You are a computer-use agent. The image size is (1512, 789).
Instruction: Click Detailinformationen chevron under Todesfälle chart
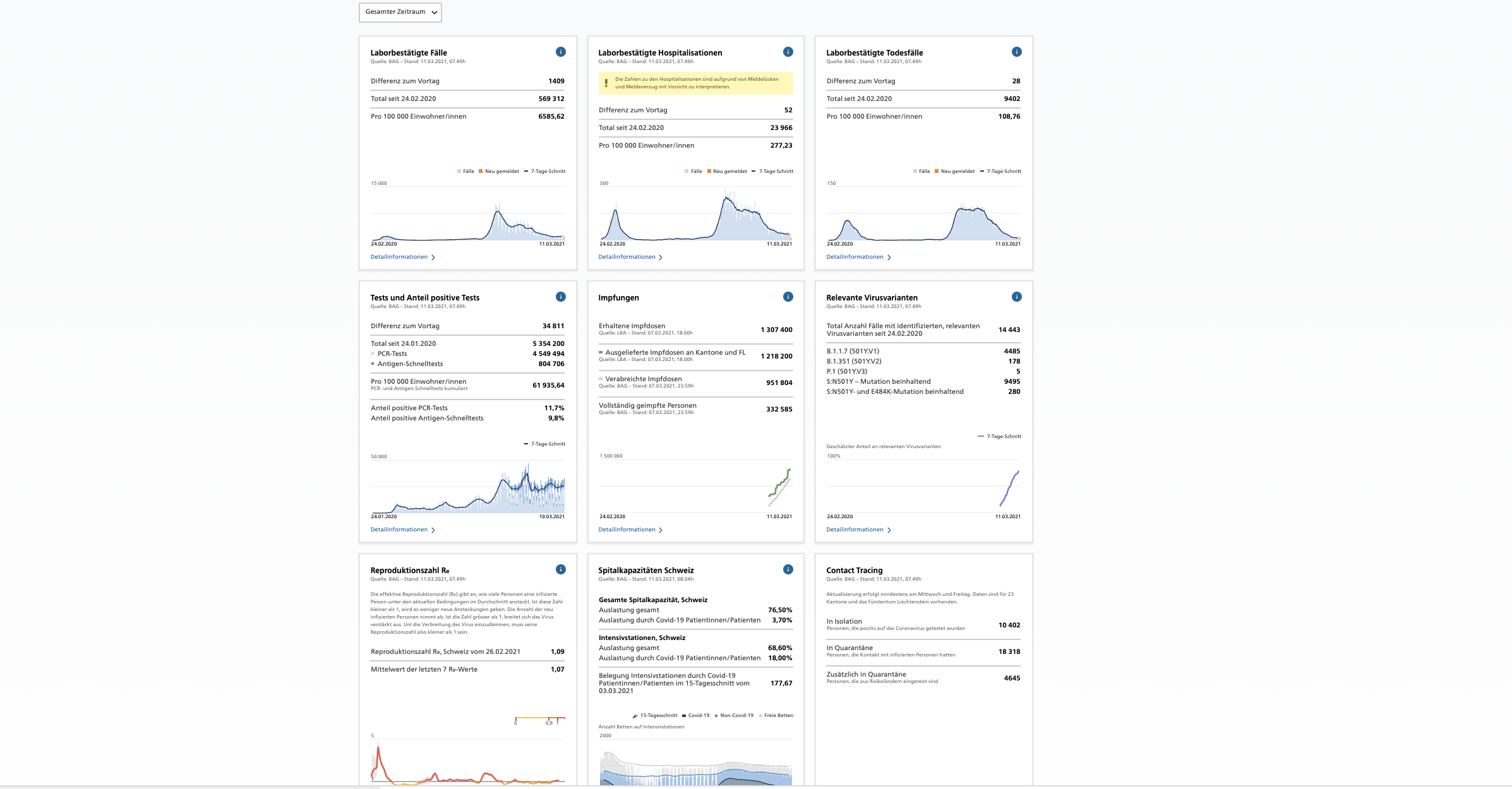889,258
